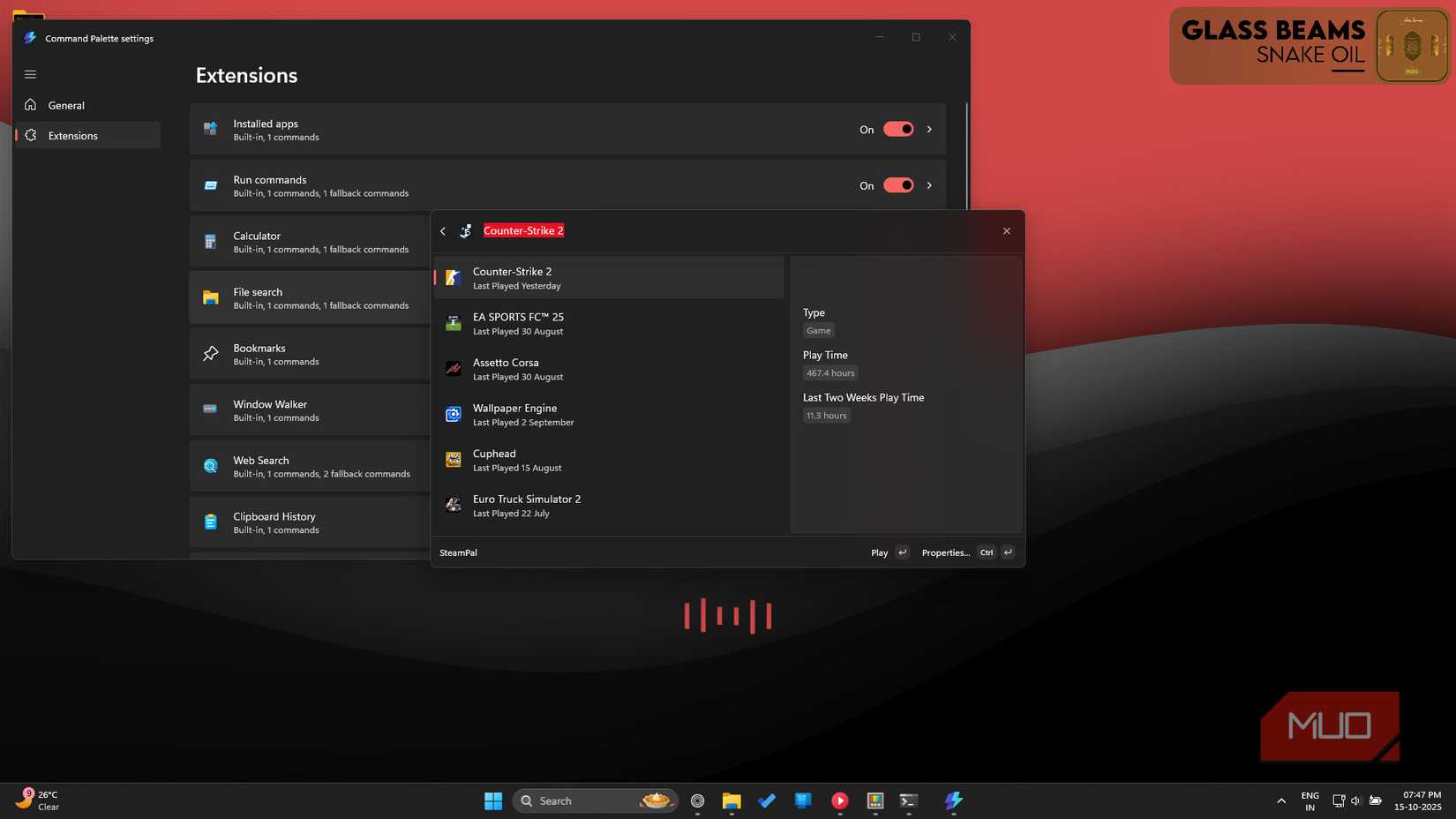Select the Assetto Corsa icon

coord(453,368)
